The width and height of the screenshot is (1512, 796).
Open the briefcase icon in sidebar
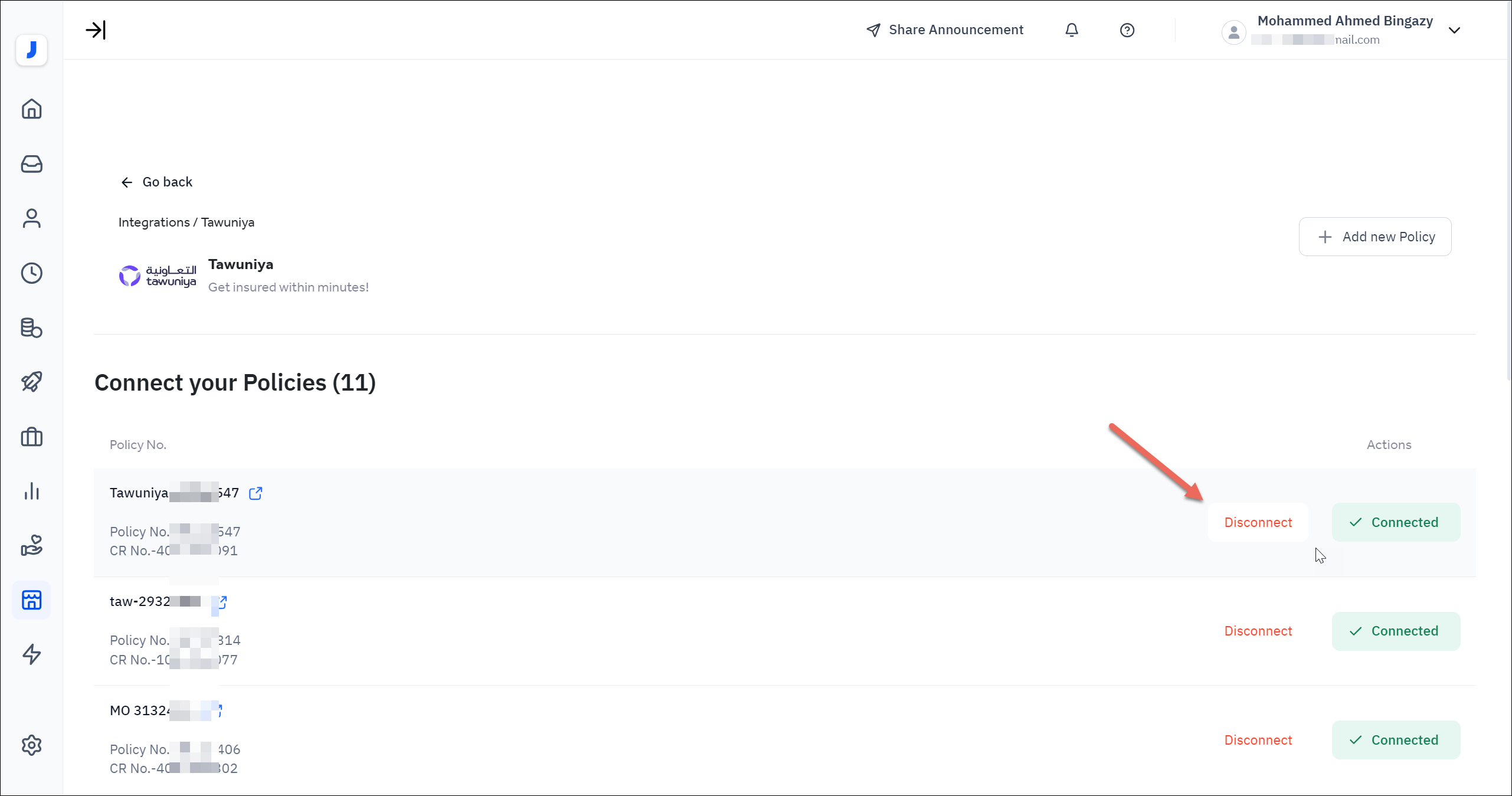[32, 437]
